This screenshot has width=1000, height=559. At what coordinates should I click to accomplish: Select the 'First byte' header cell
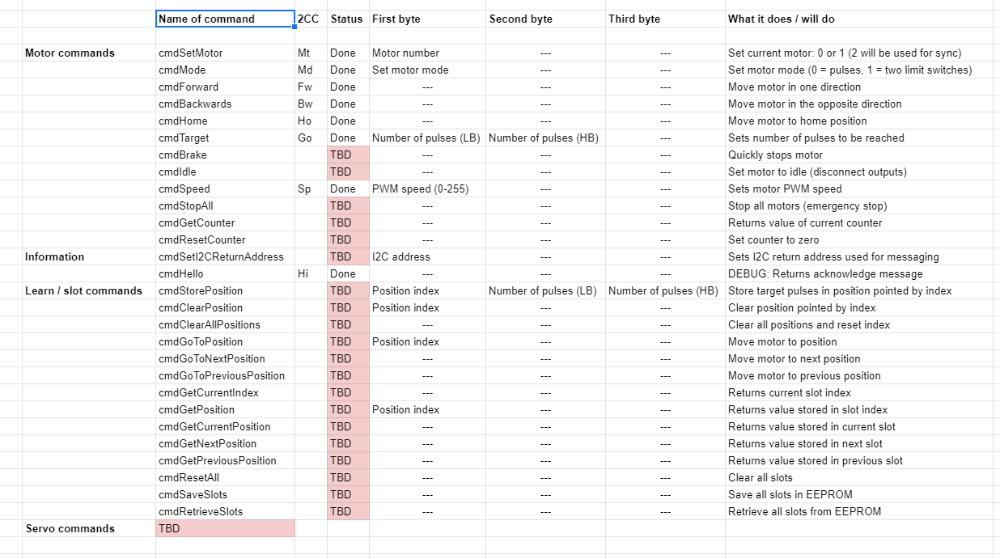[427, 19]
